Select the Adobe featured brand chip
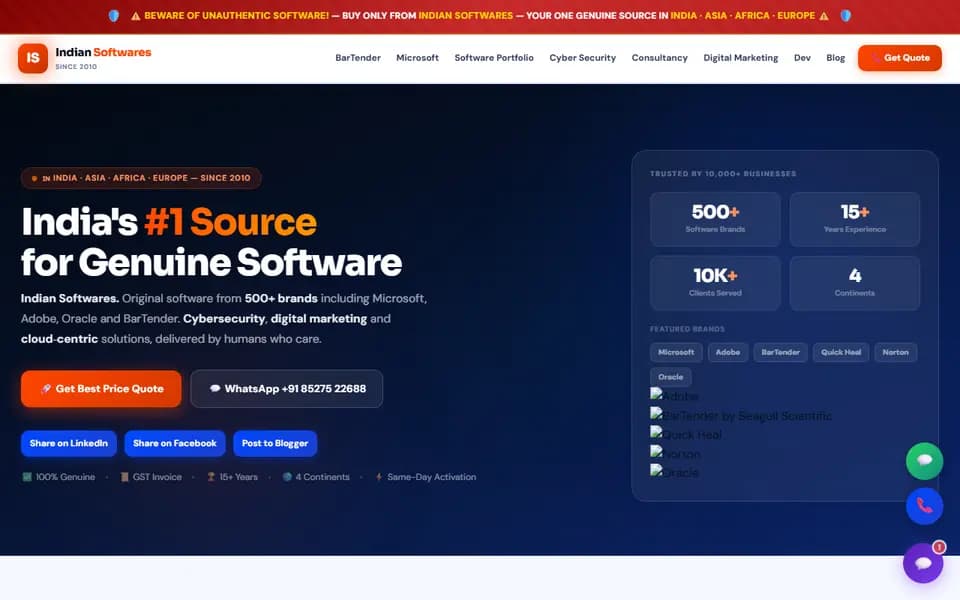The height and width of the screenshot is (600, 960). click(x=728, y=353)
